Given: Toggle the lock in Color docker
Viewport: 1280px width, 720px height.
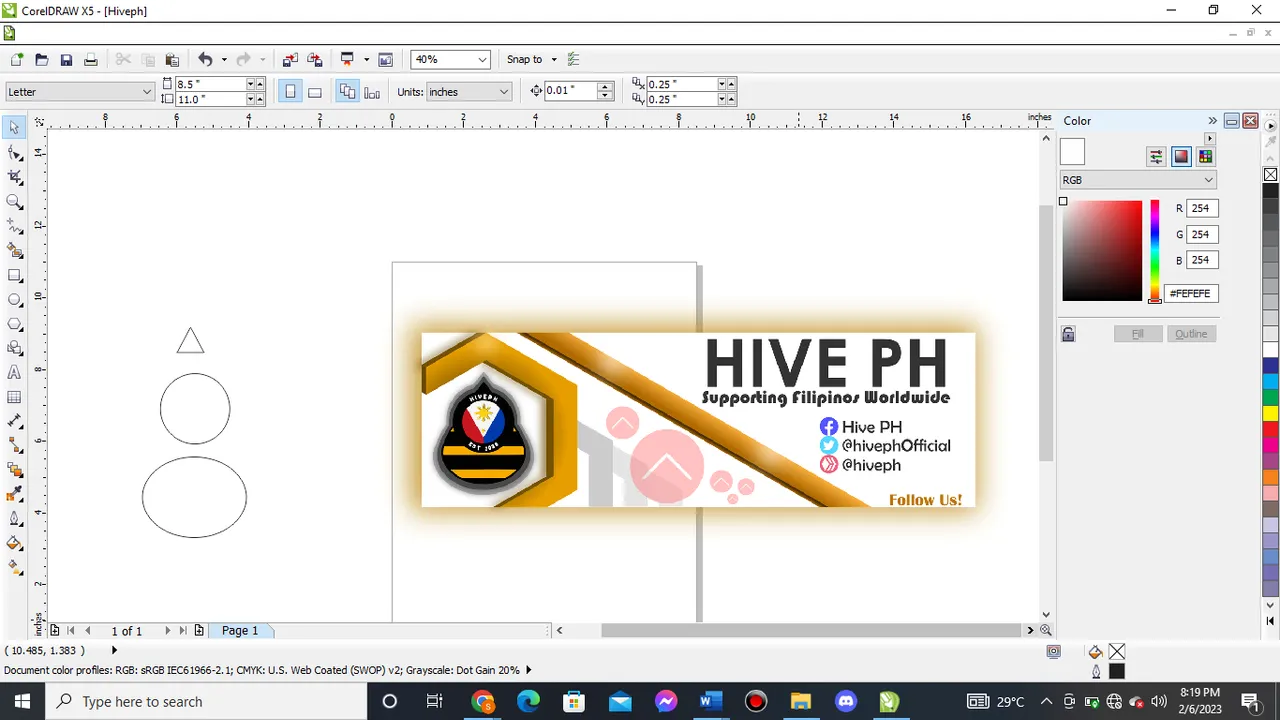Looking at the screenshot, I should click(x=1068, y=334).
